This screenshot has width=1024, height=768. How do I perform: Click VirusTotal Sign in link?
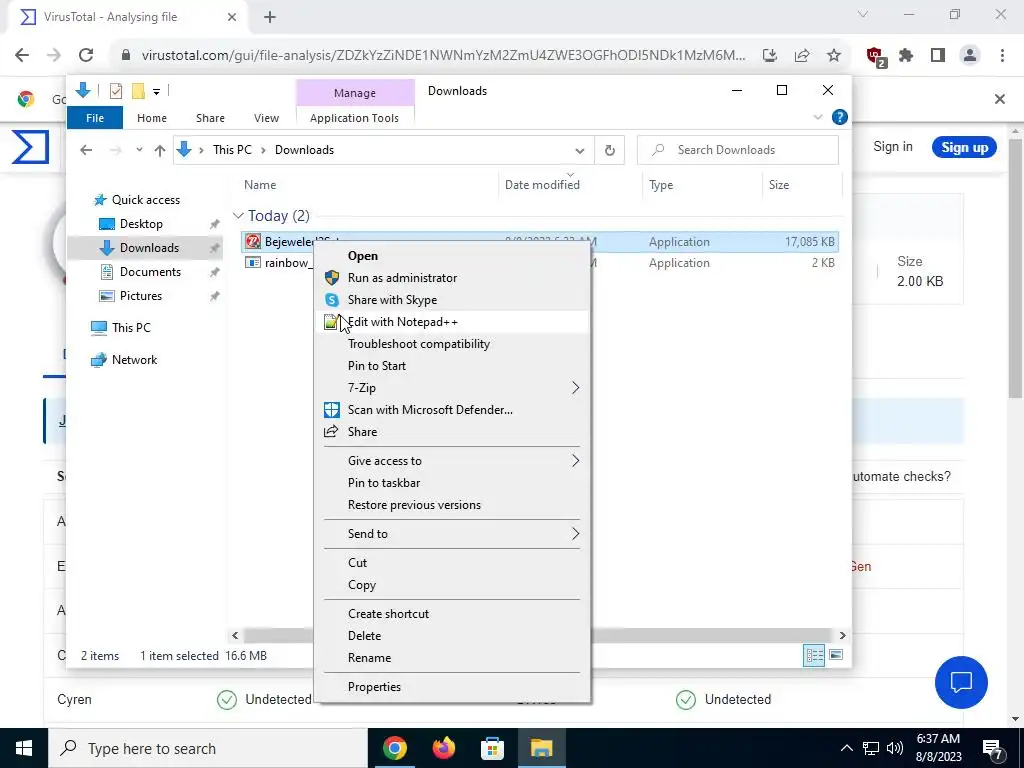(893, 147)
